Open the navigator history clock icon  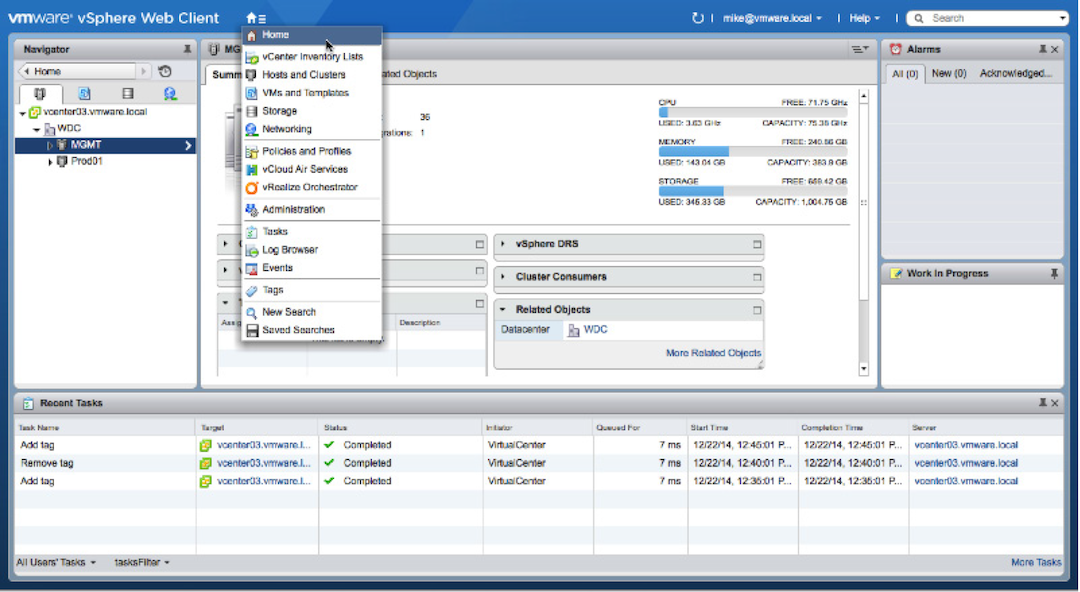pos(165,71)
